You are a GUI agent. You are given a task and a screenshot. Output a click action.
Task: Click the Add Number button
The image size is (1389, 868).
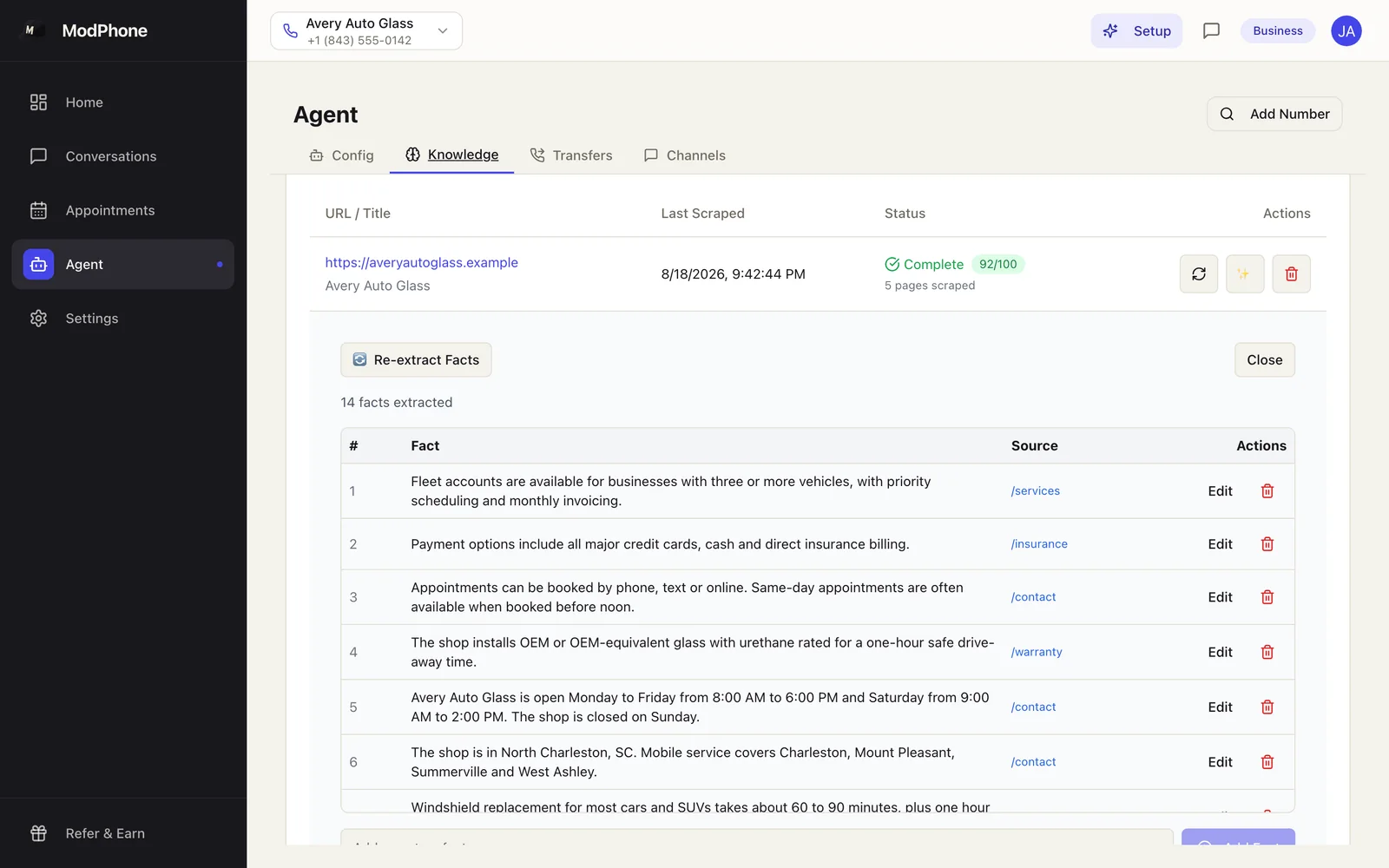coord(1274,114)
